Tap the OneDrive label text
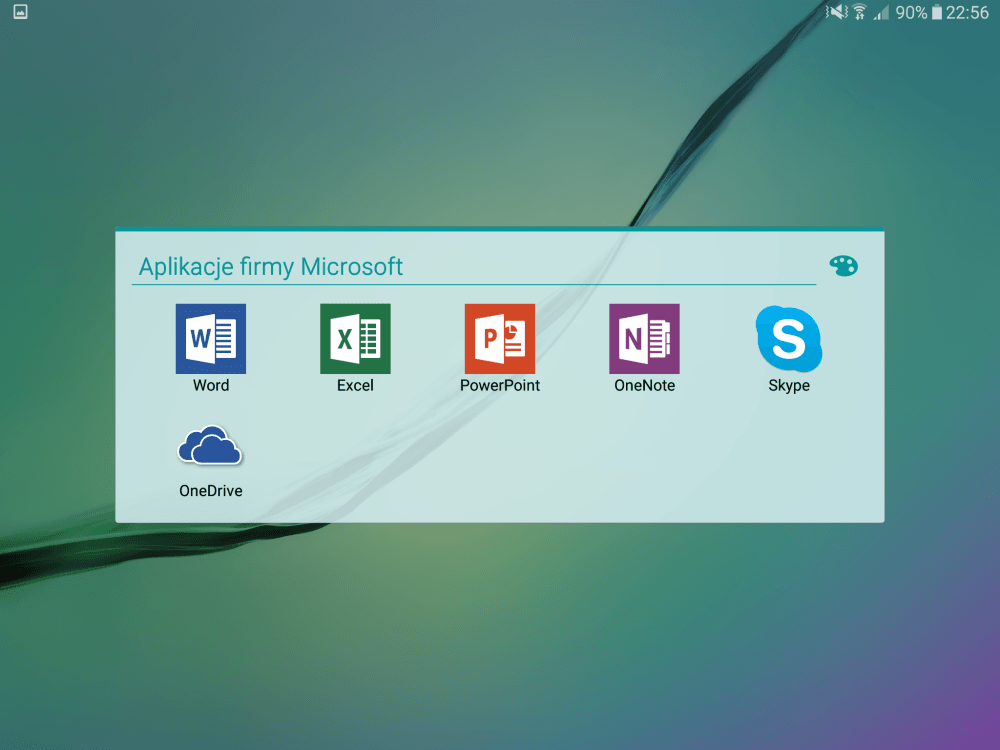 [x=210, y=490]
